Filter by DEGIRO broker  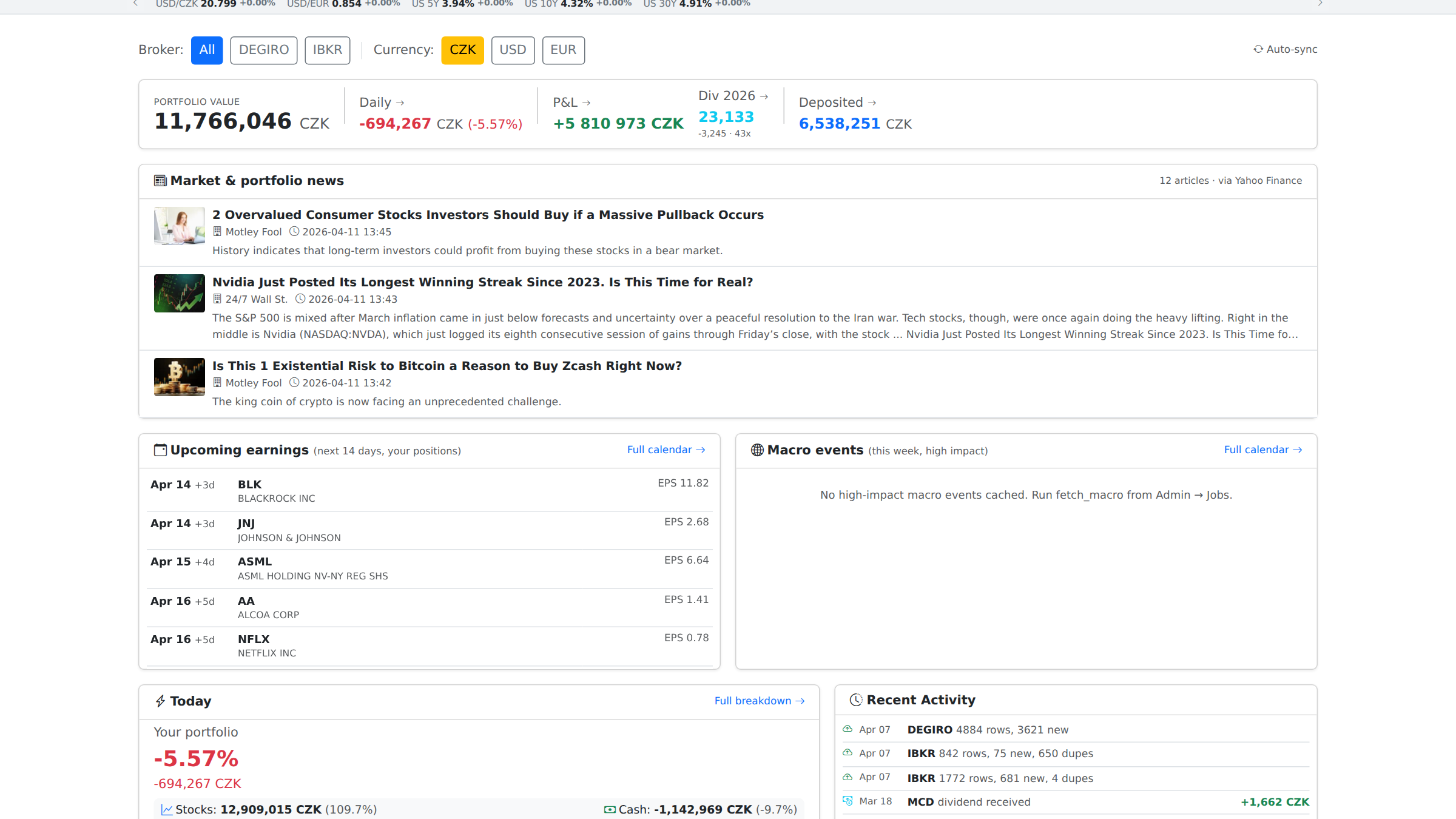[x=264, y=50]
